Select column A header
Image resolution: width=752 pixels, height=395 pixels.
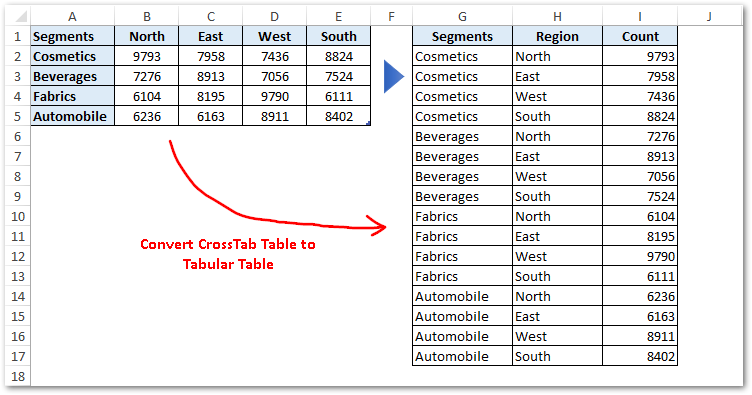coord(72,17)
